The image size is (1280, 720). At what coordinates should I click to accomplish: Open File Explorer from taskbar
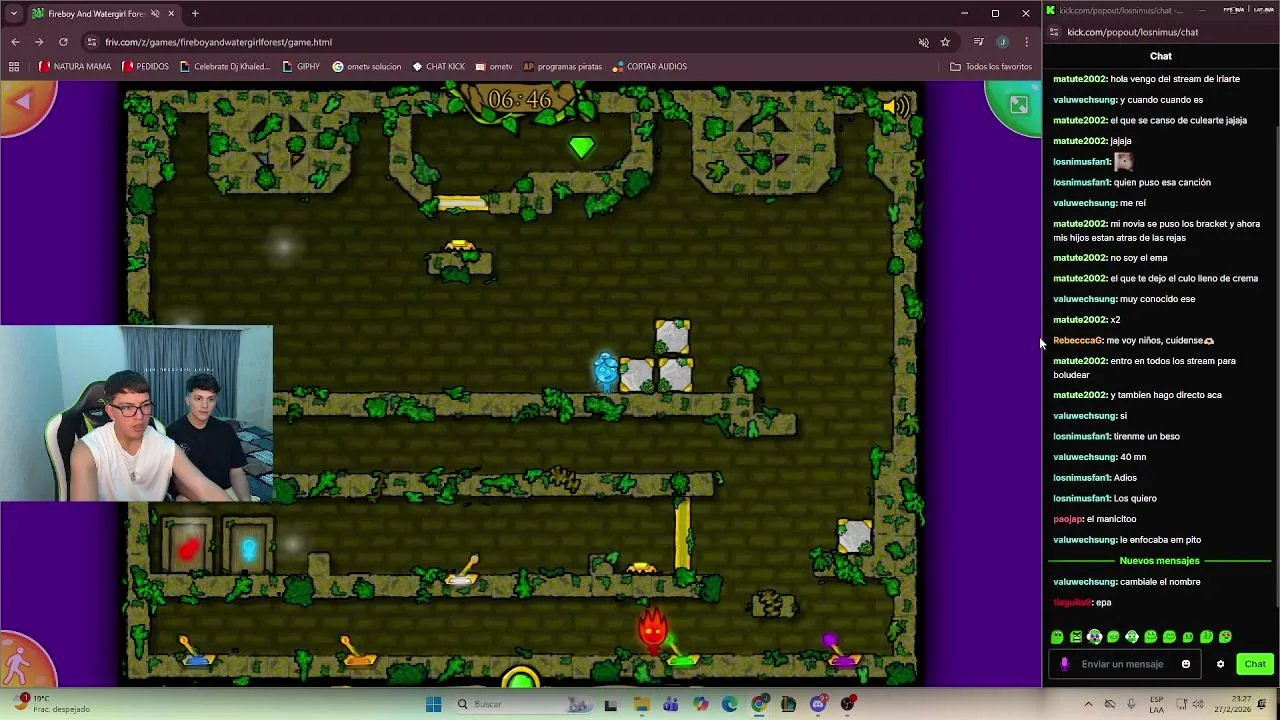[641, 704]
